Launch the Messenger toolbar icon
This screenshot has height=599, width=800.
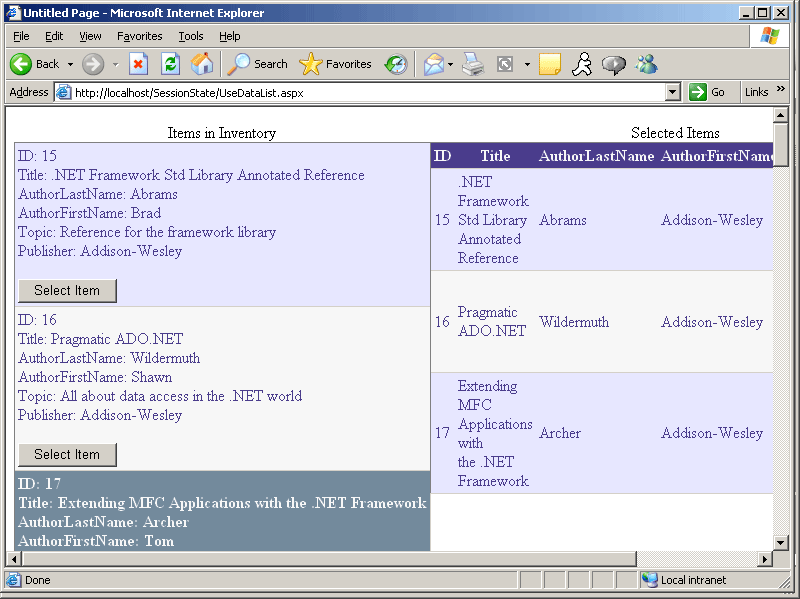646,64
